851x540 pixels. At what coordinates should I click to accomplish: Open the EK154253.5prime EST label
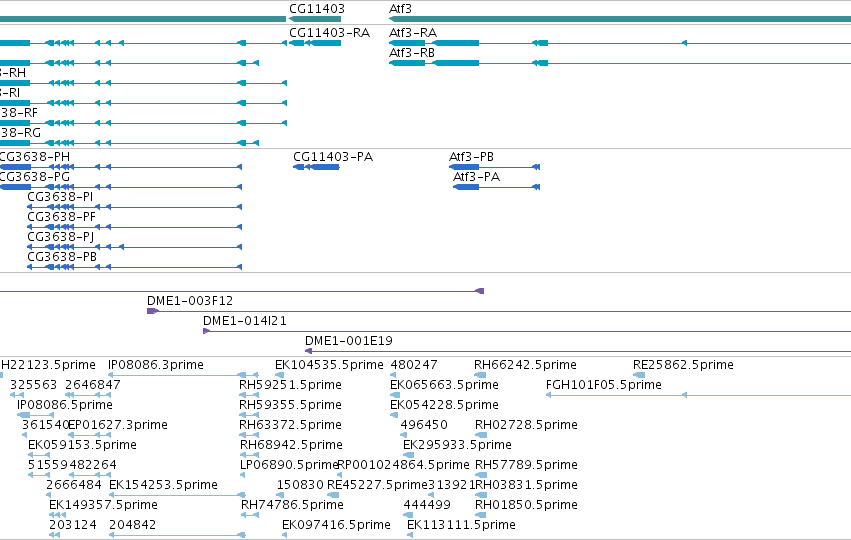(163, 485)
